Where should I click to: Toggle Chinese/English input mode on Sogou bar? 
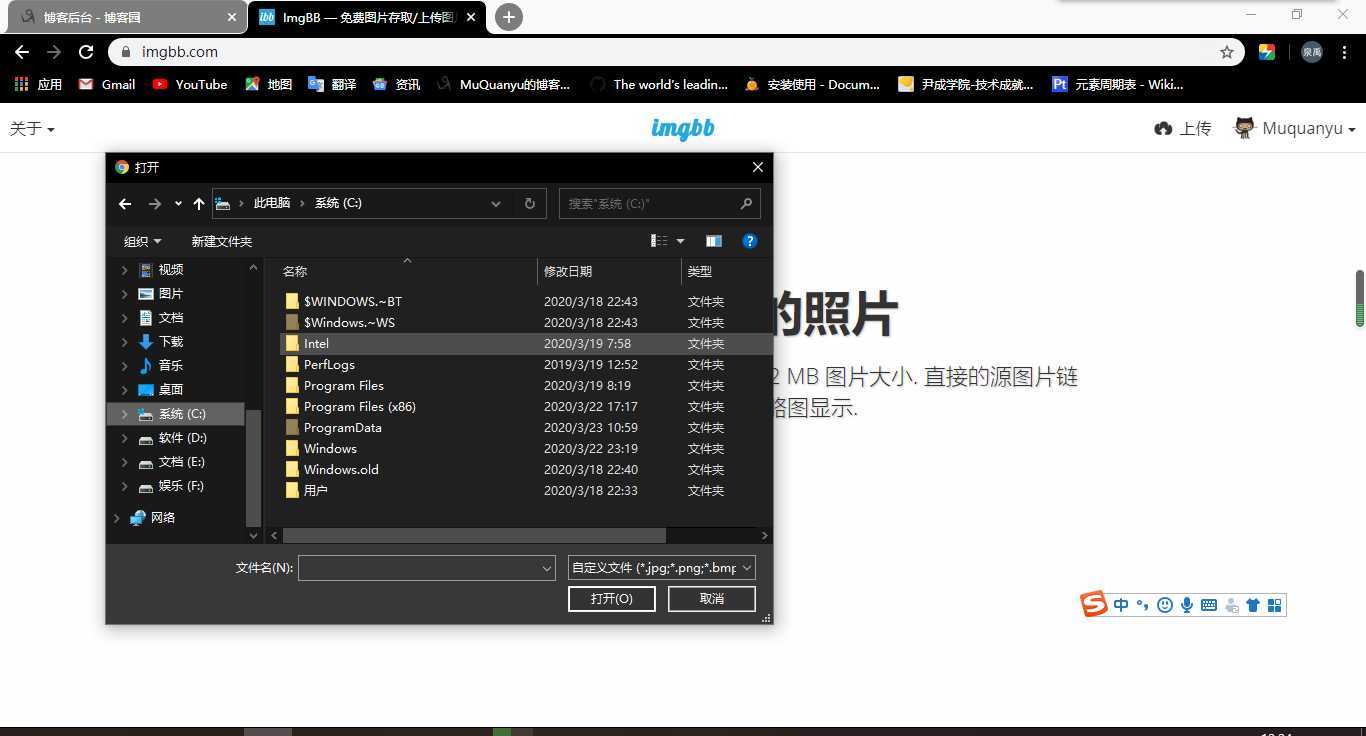pyautogui.click(x=1121, y=604)
